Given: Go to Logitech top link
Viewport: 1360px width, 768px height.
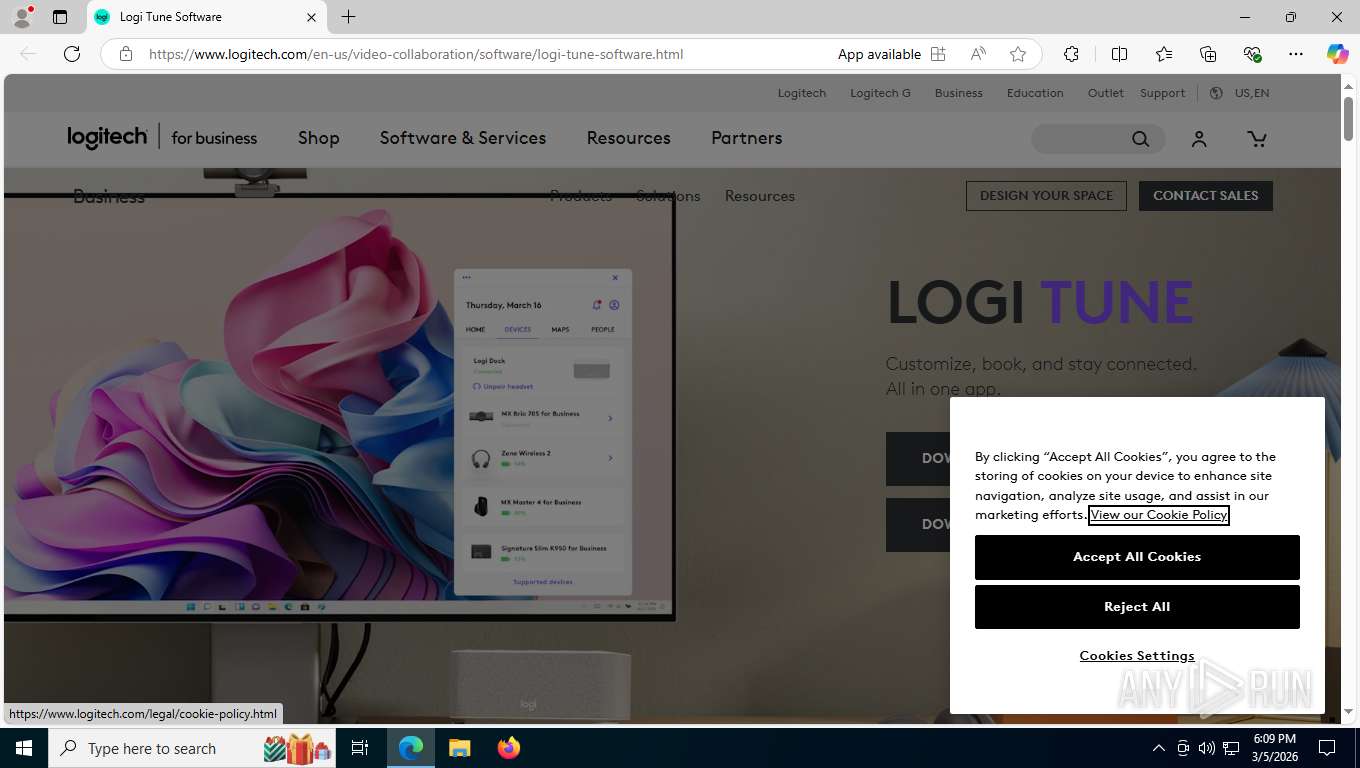Looking at the screenshot, I should (802, 93).
